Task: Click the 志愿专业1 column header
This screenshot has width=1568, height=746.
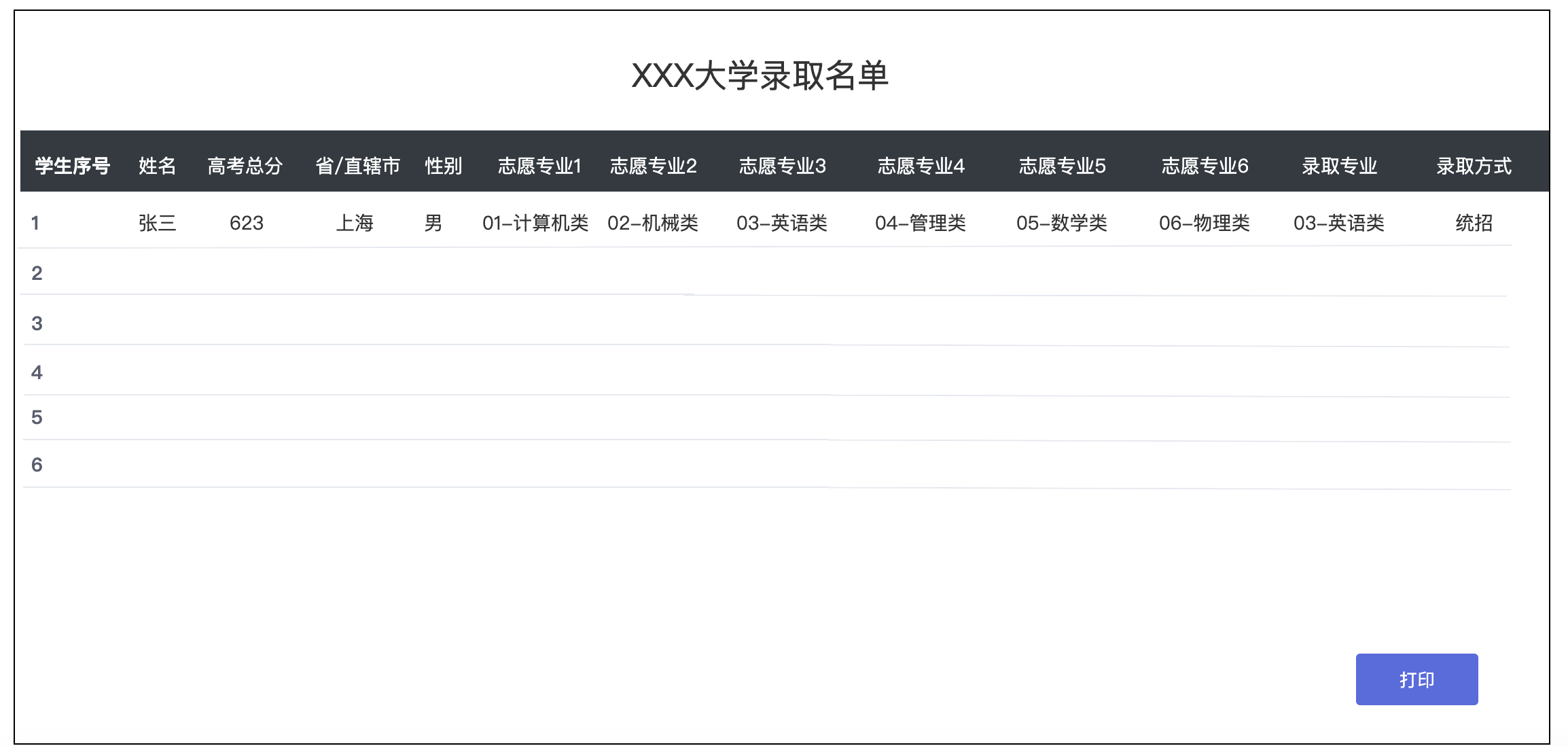Action: point(540,166)
